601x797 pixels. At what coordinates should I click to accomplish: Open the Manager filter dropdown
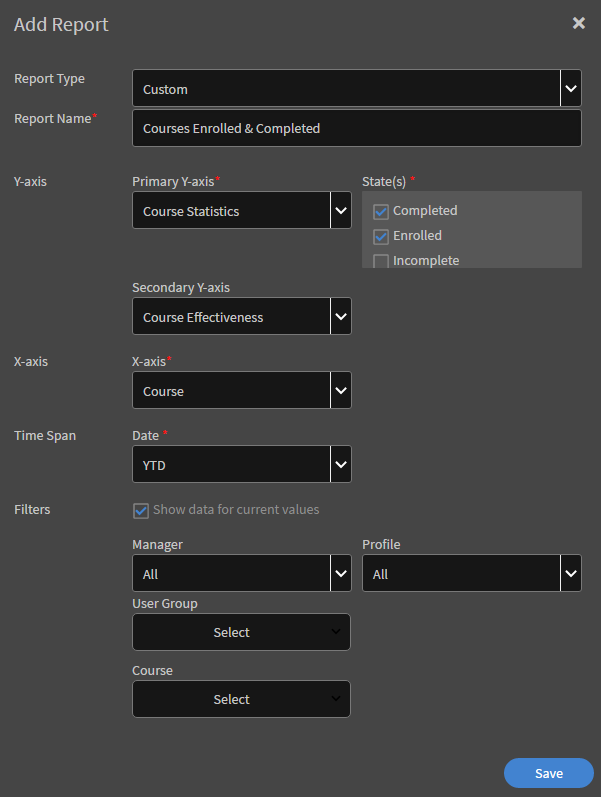341,574
